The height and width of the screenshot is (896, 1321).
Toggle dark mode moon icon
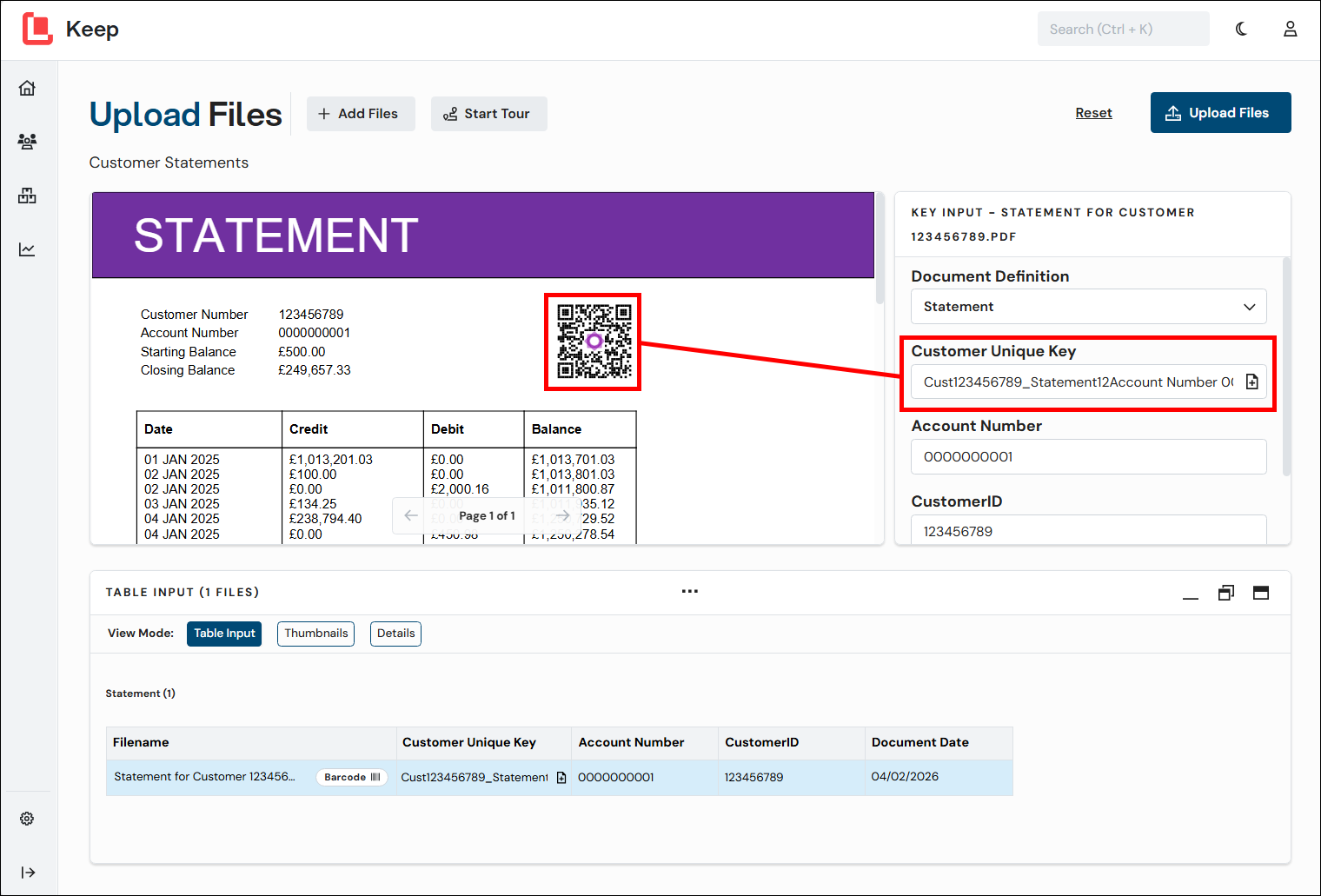pyautogui.click(x=1241, y=29)
